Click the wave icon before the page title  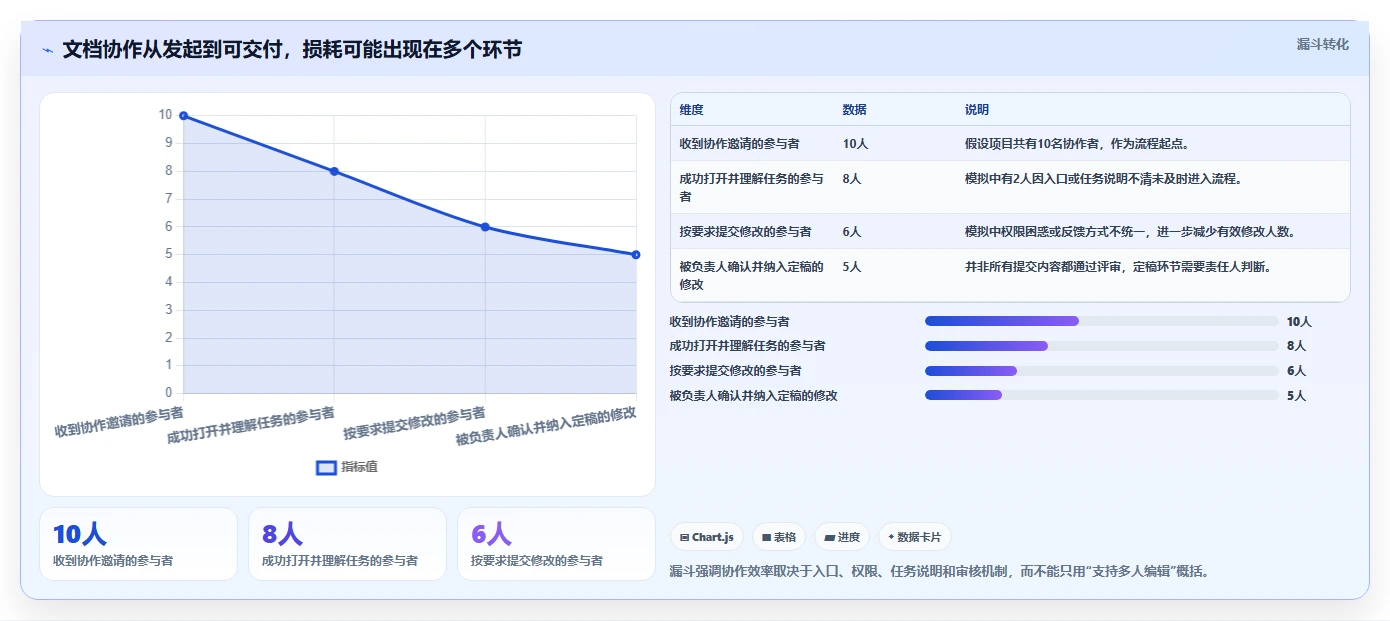point(47,50)
